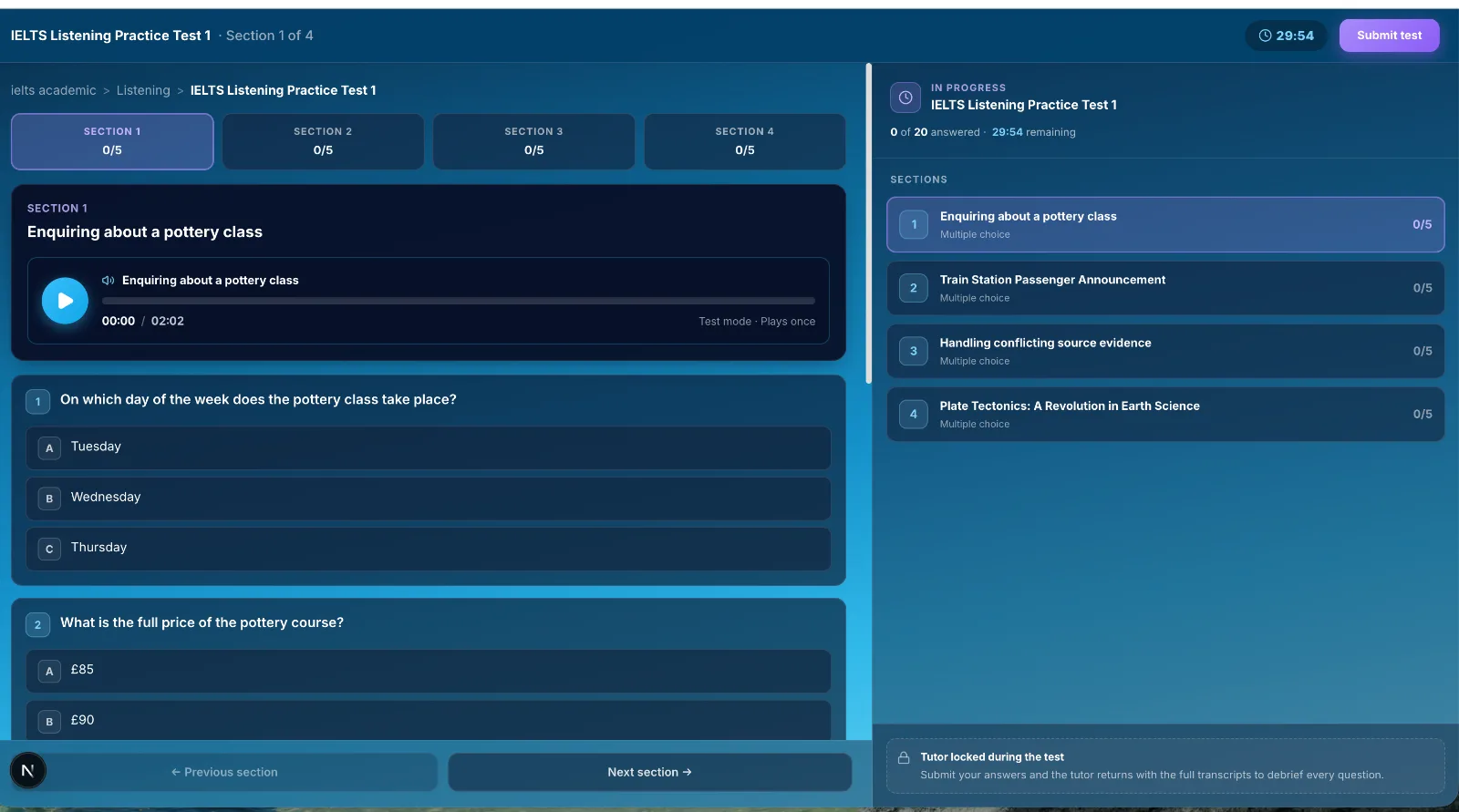Image resolution: width=1459 pixels, height=812 pixels.
Task: Click the number 3 badge in sections list
Action: 914,351
